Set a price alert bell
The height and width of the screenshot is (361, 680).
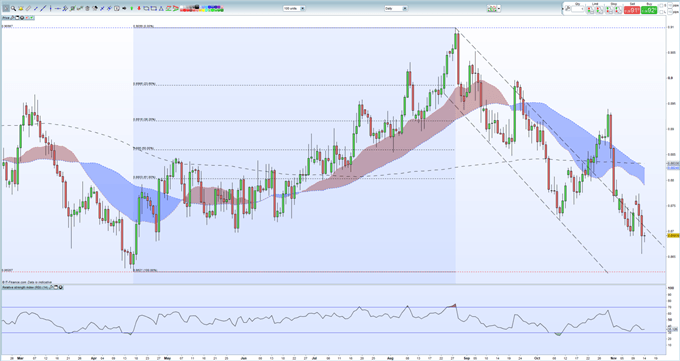click(21, 9)
